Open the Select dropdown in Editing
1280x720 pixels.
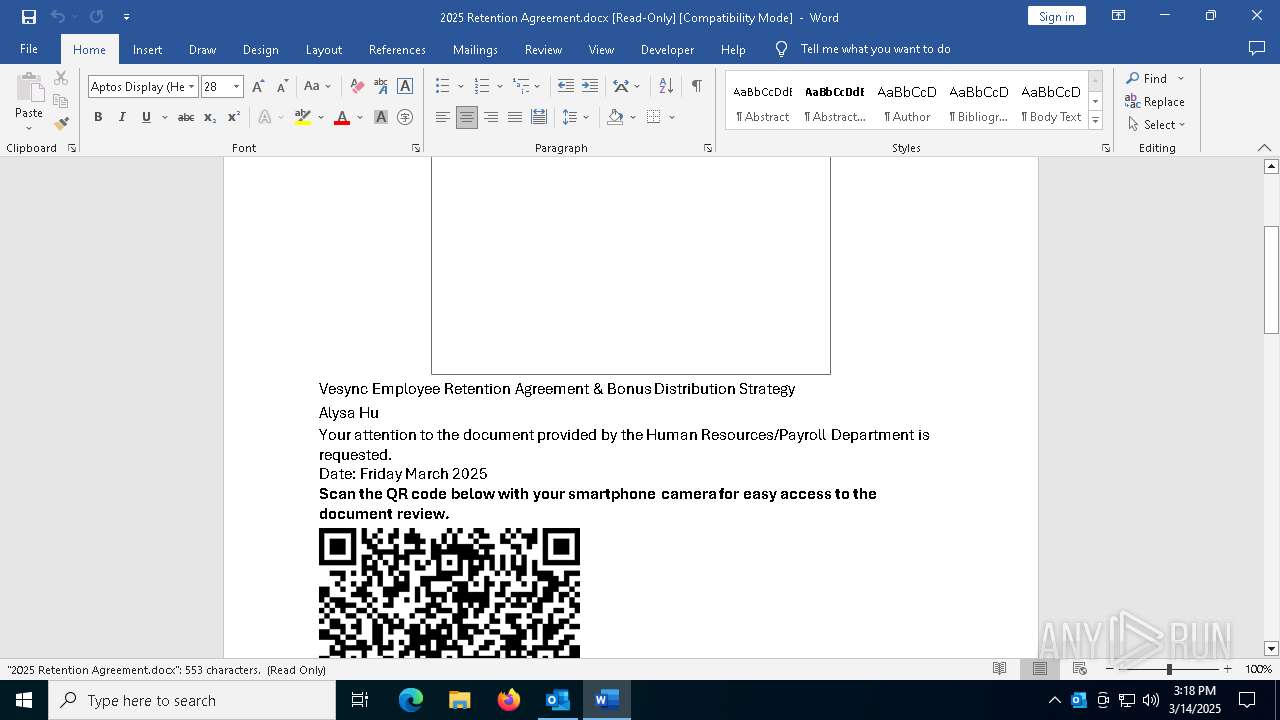point(1156,125)
